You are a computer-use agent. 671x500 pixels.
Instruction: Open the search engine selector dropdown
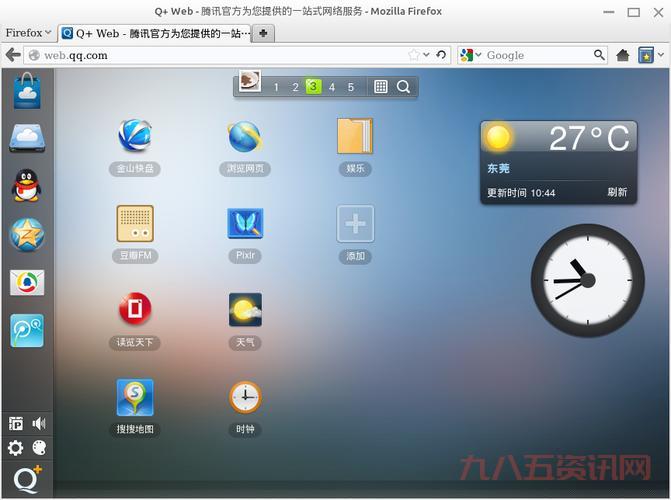471,55
